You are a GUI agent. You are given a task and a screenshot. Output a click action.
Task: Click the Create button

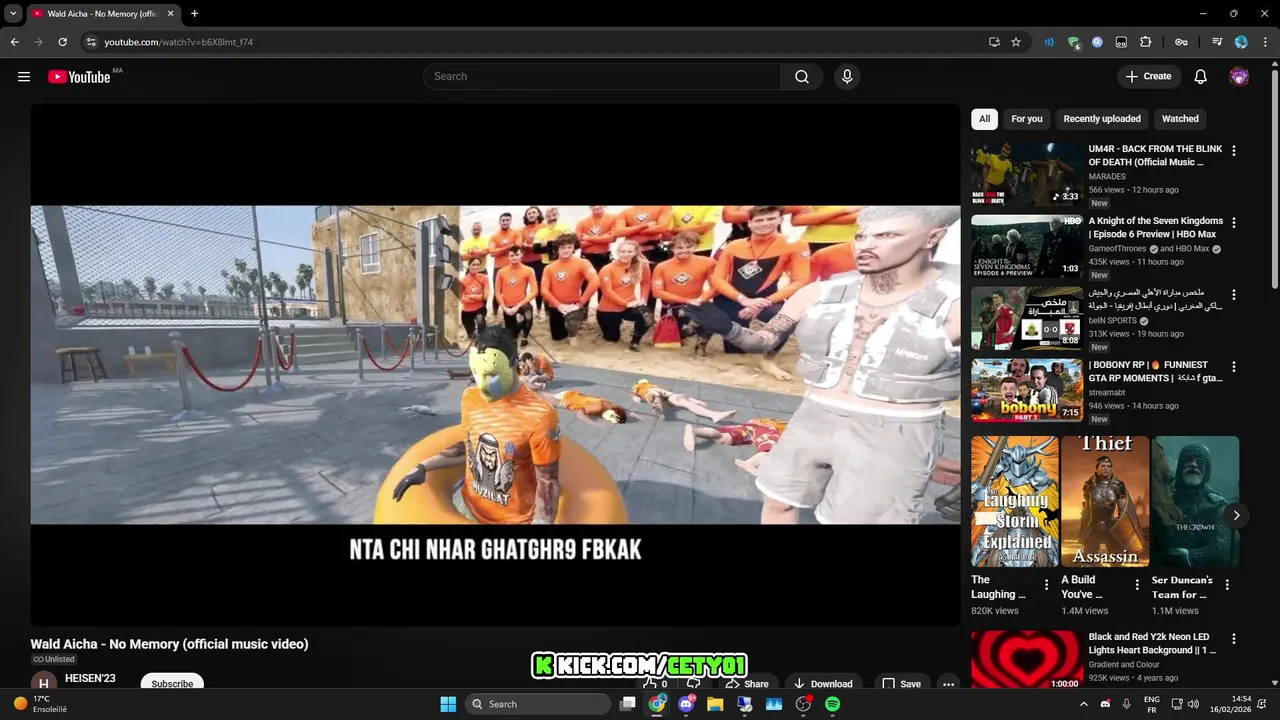click(1149, 77)
